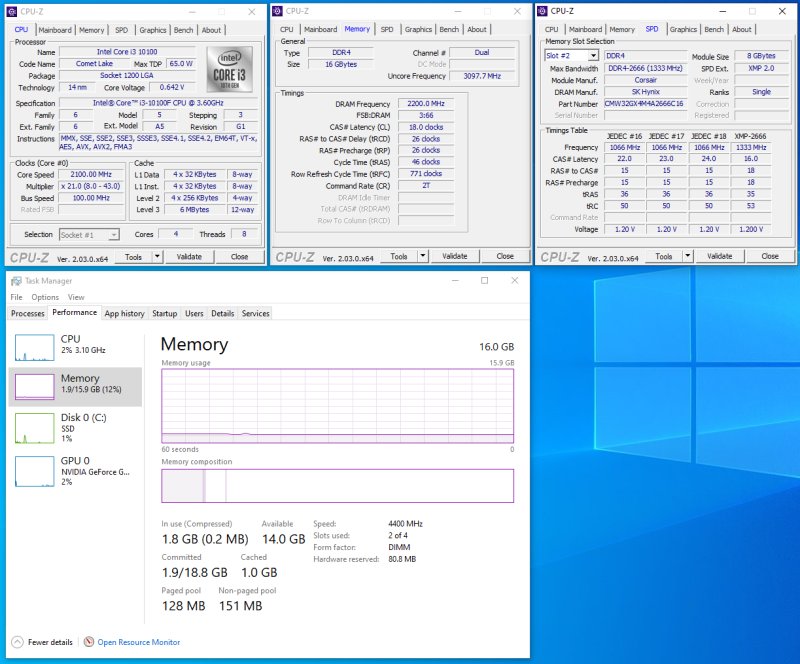Screen dimensions: 800x664
Task: Select the GPU 0 performance graph icon
Action: pos(33,470)
